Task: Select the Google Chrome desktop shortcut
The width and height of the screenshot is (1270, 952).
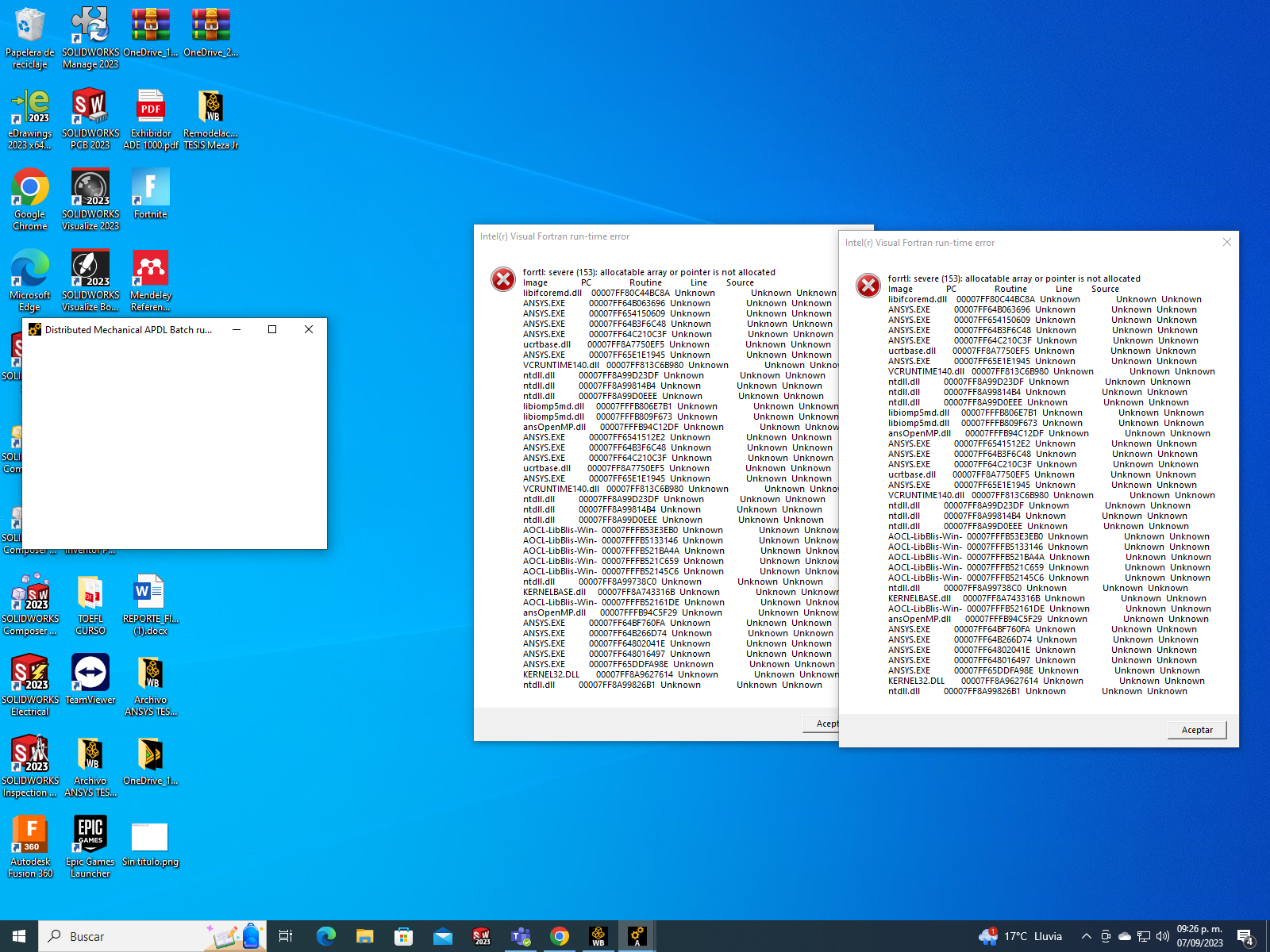Action: [x=30, y=199]
